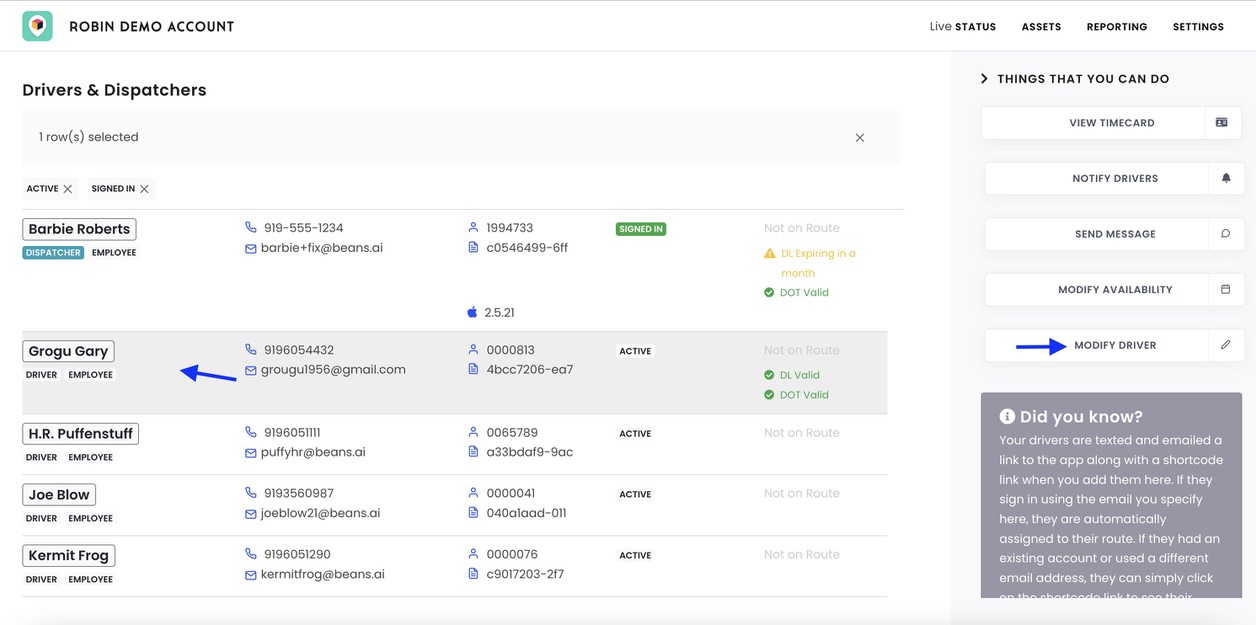This screenshot has width=1256, height=625.
Task: Dismiss the row selection with the X
Action: (x=860, y=138)
